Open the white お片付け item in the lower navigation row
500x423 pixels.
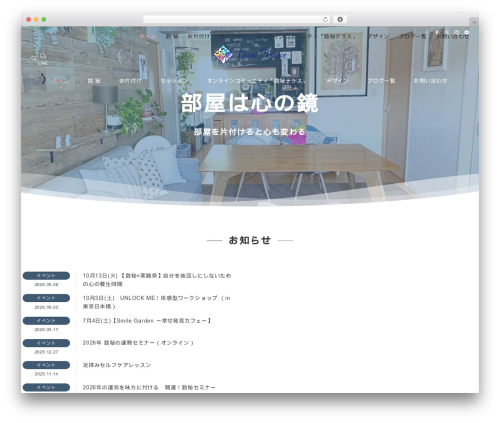[130, 81]
